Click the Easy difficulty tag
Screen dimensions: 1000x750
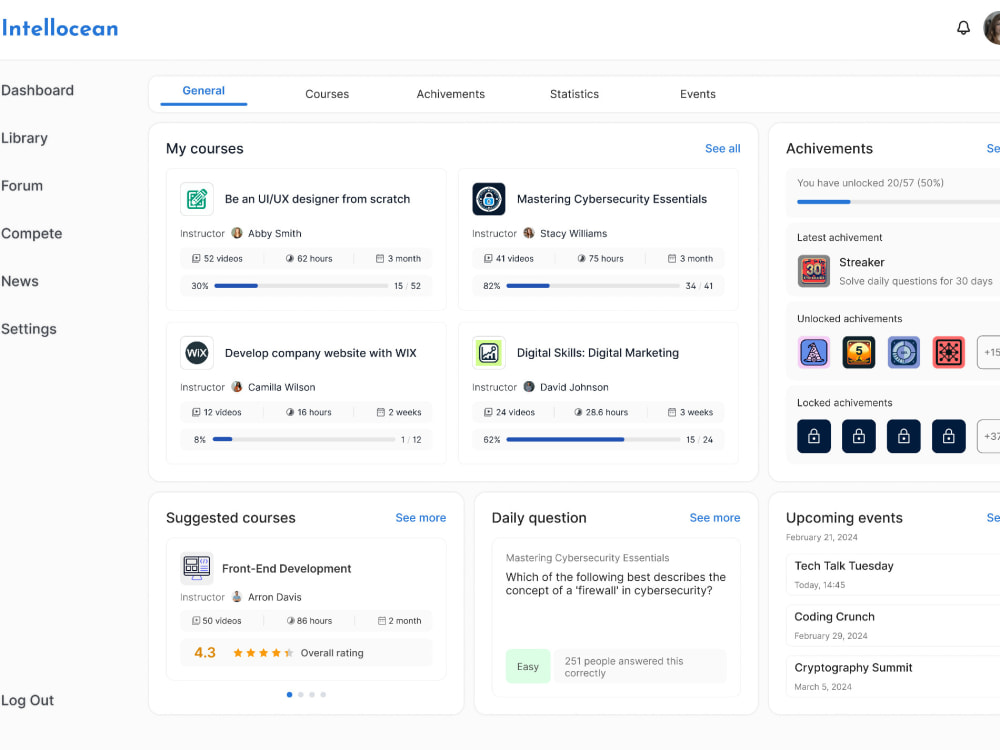pos(527,666)
